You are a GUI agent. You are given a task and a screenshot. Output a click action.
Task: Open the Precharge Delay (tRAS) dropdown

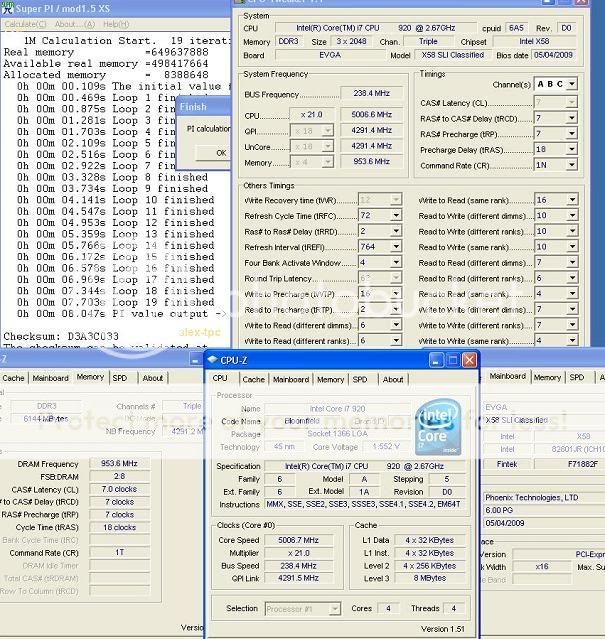(572, 149)
